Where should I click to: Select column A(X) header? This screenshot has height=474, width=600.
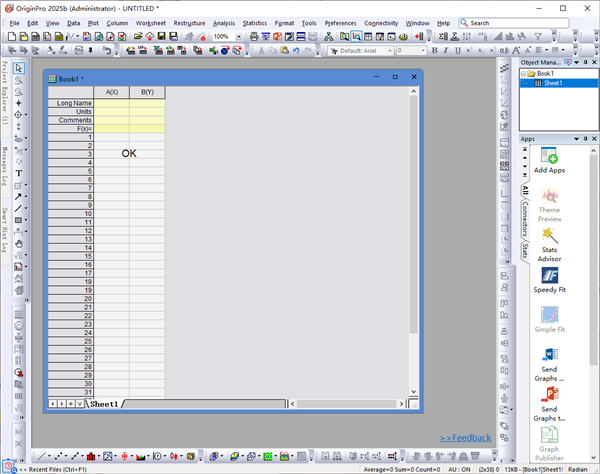pyautogui.click(x=112, y=92)
